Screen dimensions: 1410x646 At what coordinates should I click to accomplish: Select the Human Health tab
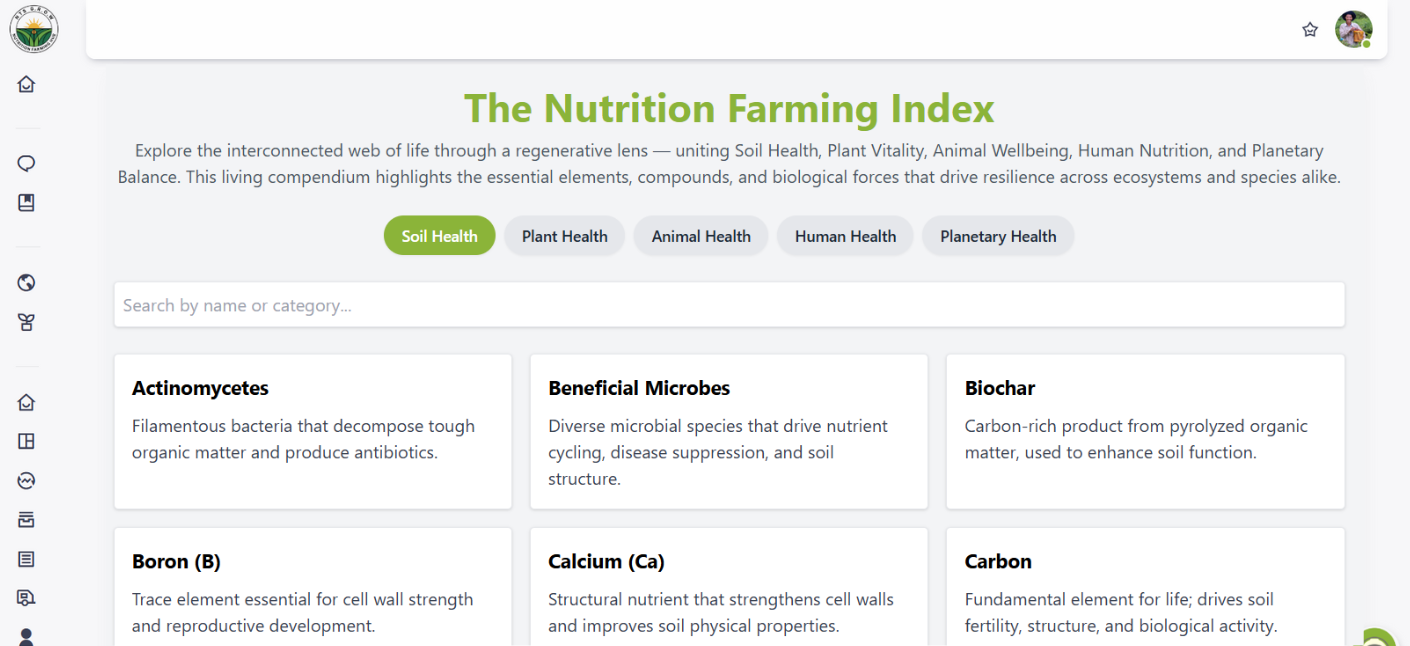tap(845, 236)
